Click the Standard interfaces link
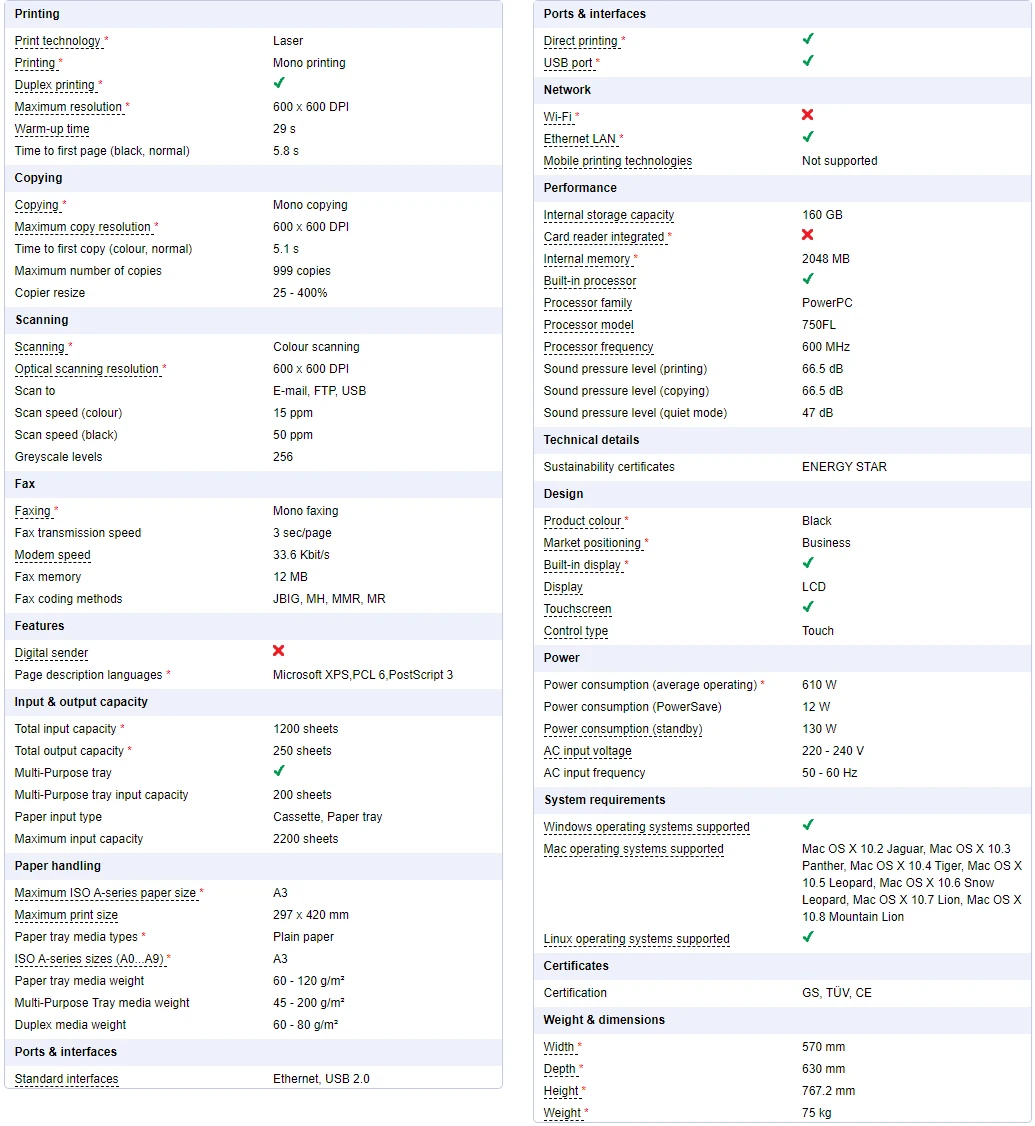 tap(66, 1079)
